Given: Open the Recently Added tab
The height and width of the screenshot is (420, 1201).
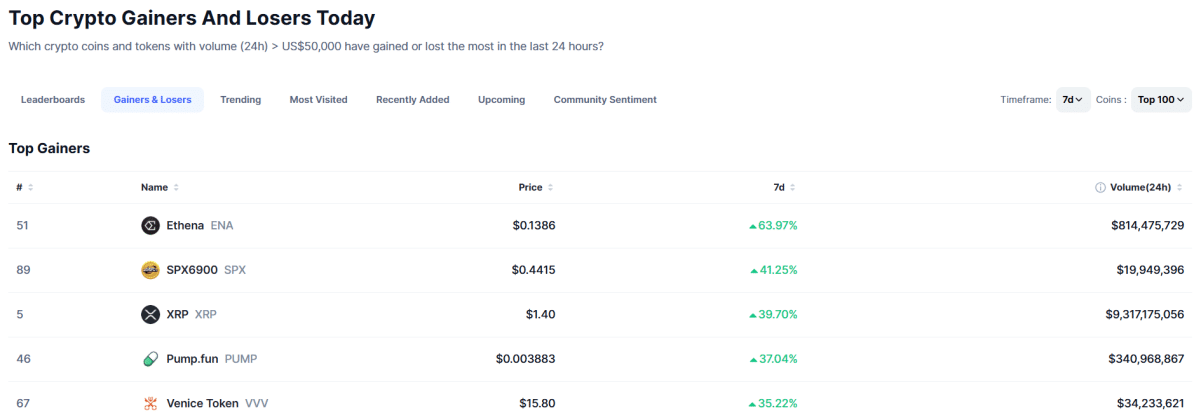Looking at the screenshot, I should (413, 100).
